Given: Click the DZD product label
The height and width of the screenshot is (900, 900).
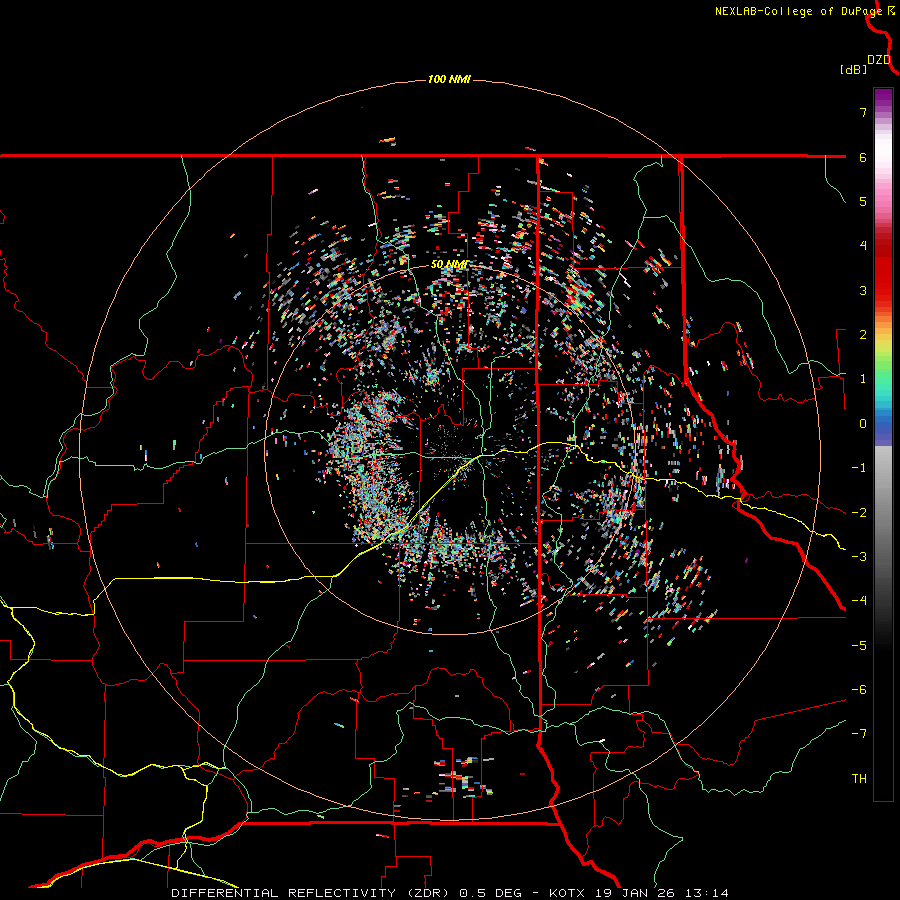Looking at the screenshot, I should point(879,60).
